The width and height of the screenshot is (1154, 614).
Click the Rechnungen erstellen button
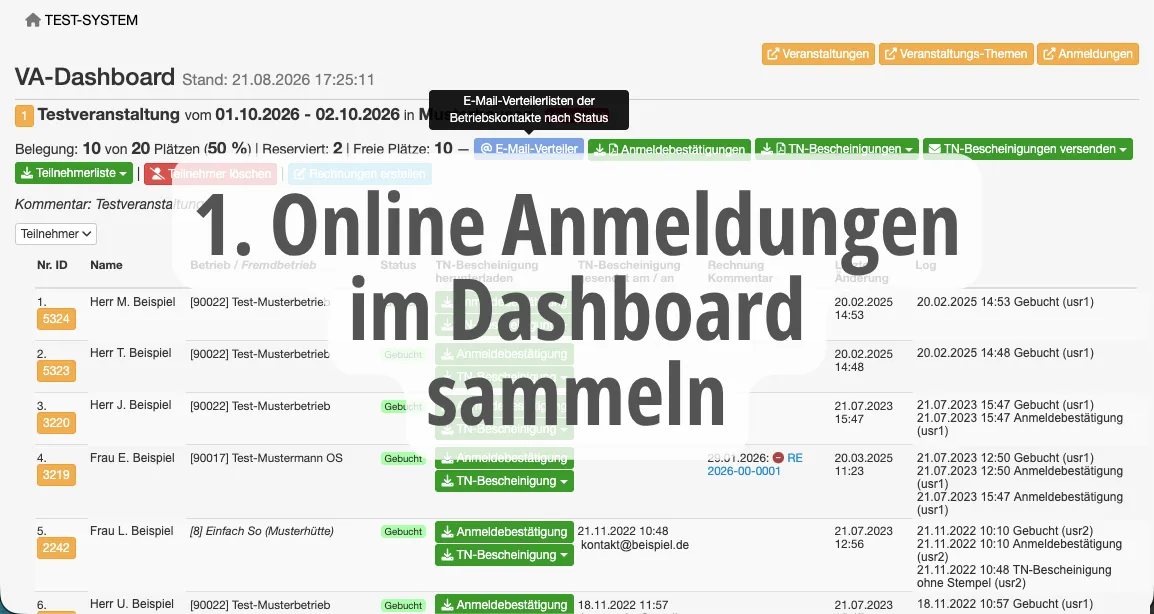click(360, 174)
